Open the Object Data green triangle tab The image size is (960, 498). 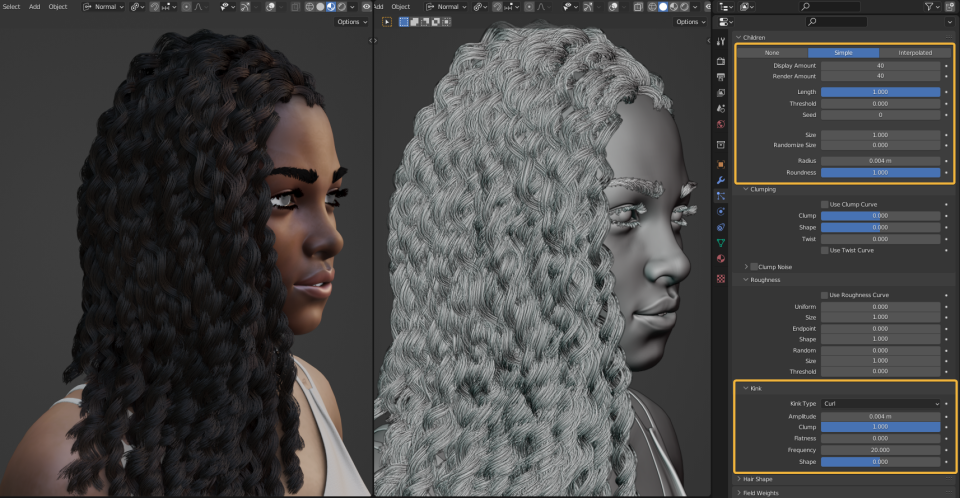721,243
